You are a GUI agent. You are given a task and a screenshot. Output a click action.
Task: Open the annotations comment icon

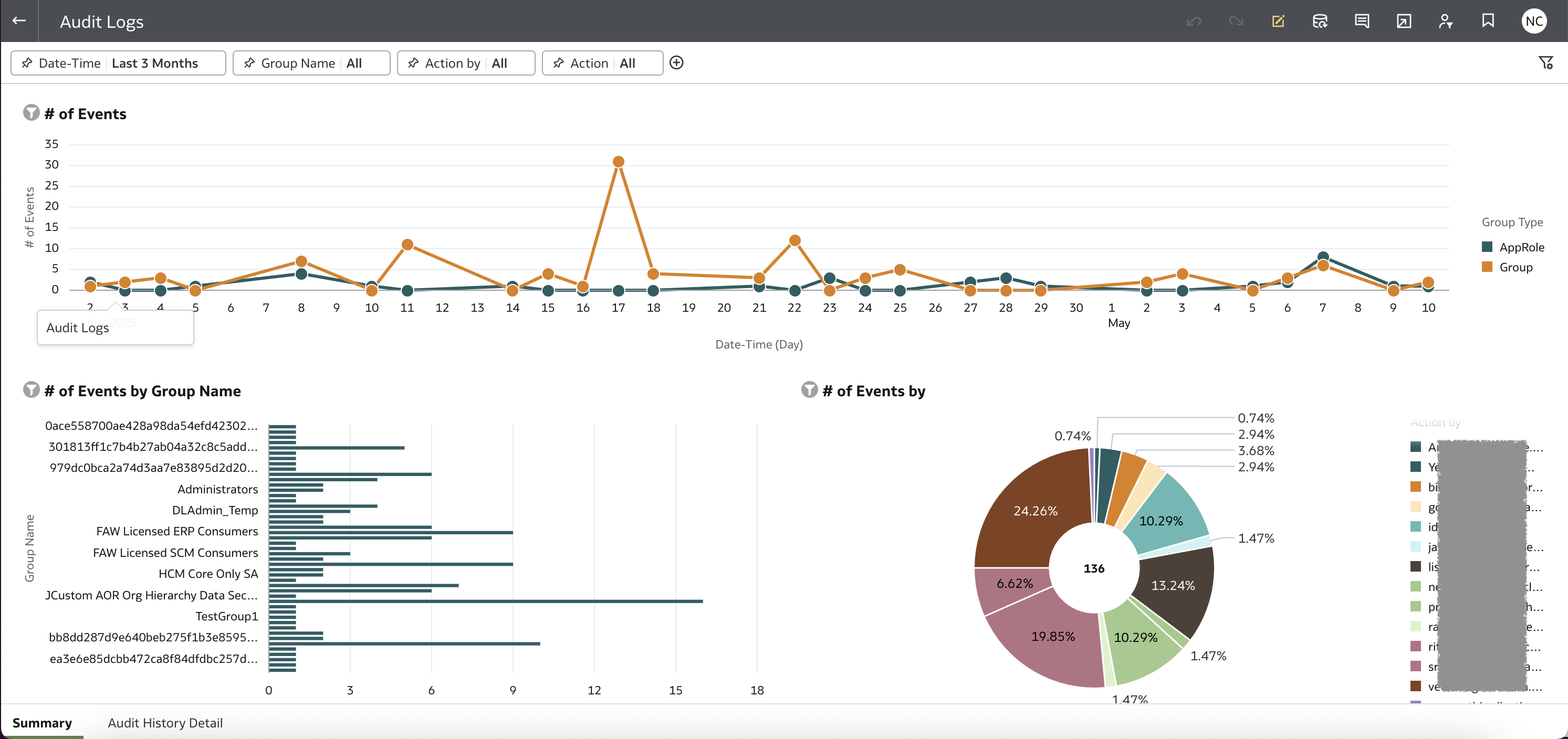pyautogui.click(x=1362, y=20)
